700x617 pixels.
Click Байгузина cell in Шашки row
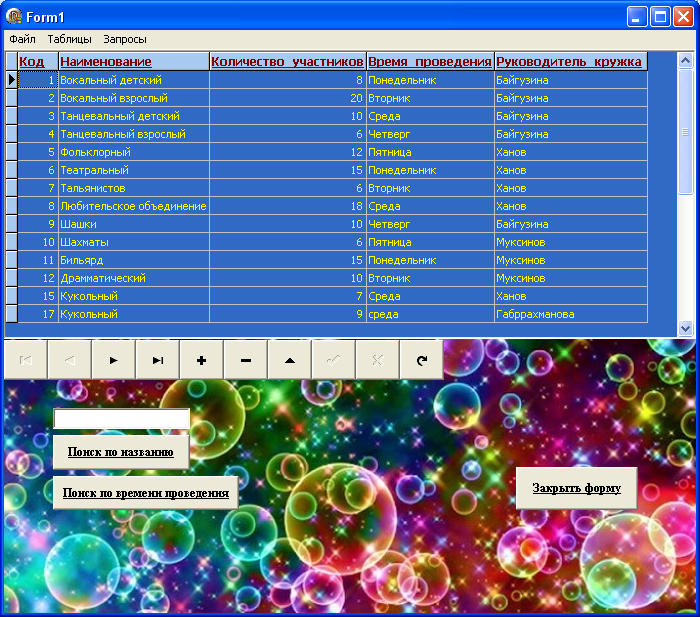pyautogui.click(x=571, y=224)
